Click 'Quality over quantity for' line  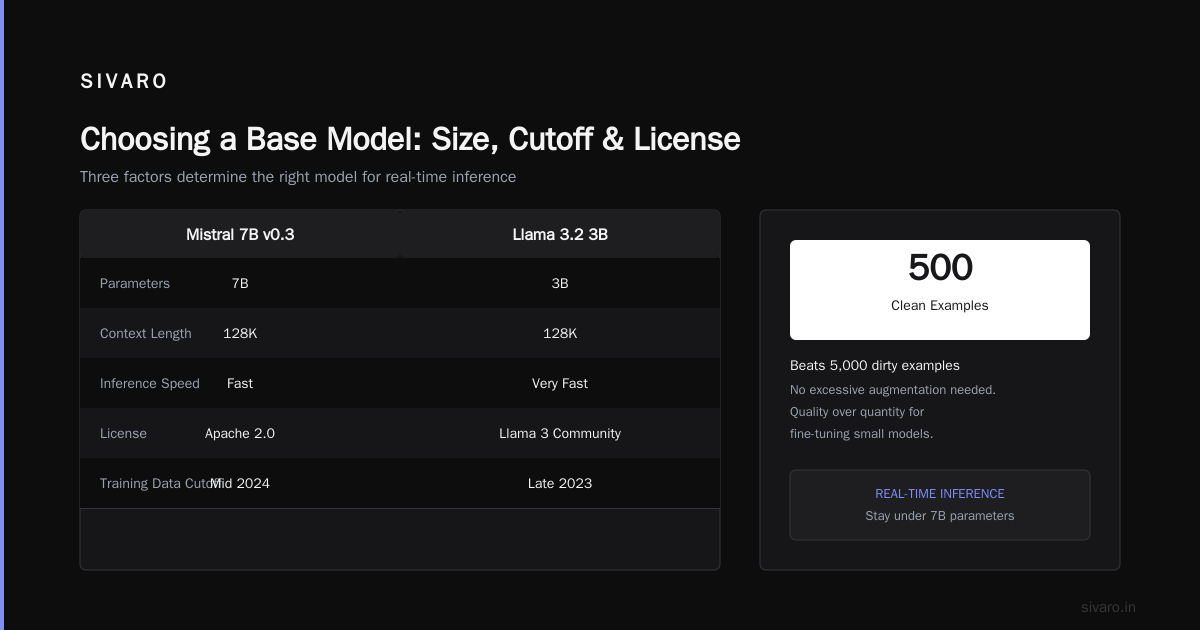click(x=857, y=411)
